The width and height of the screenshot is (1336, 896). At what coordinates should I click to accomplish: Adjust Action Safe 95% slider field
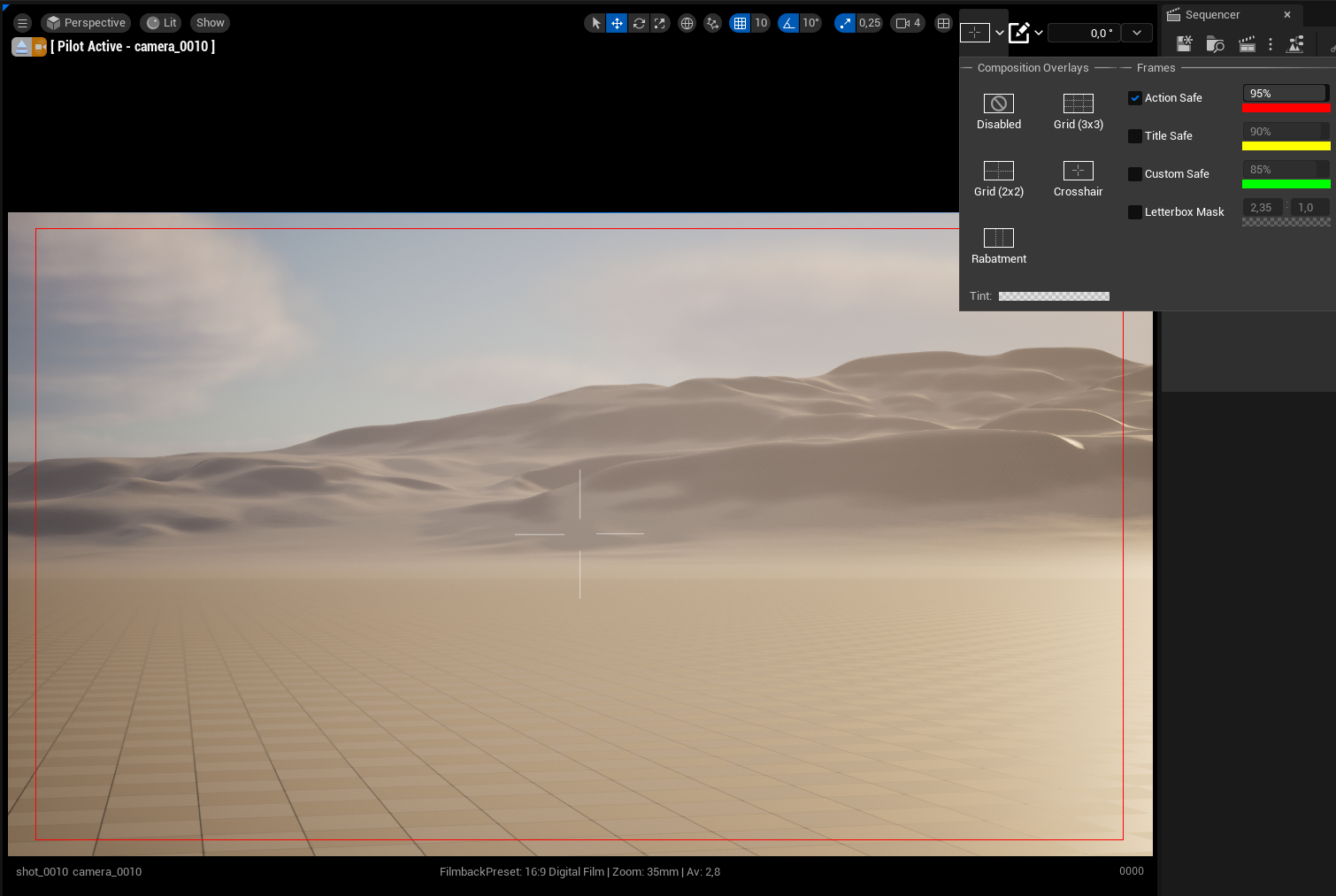[1286, 94]
